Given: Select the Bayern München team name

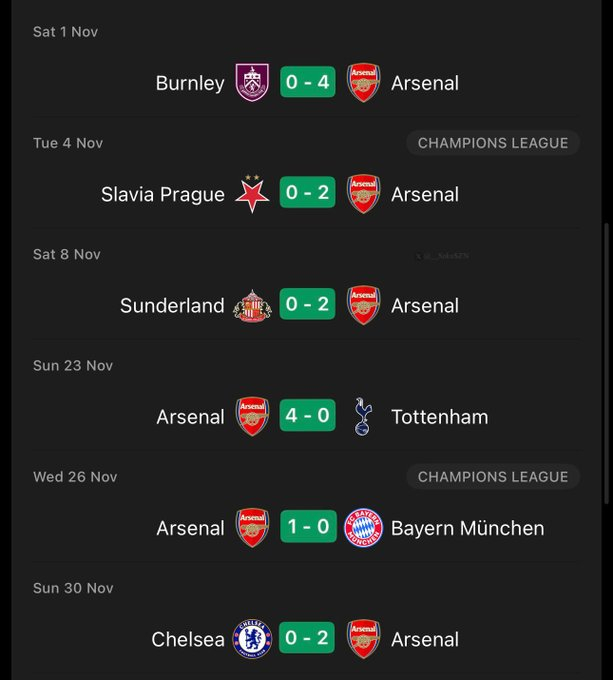Looking at the screenshot, I should pos(468,528).
